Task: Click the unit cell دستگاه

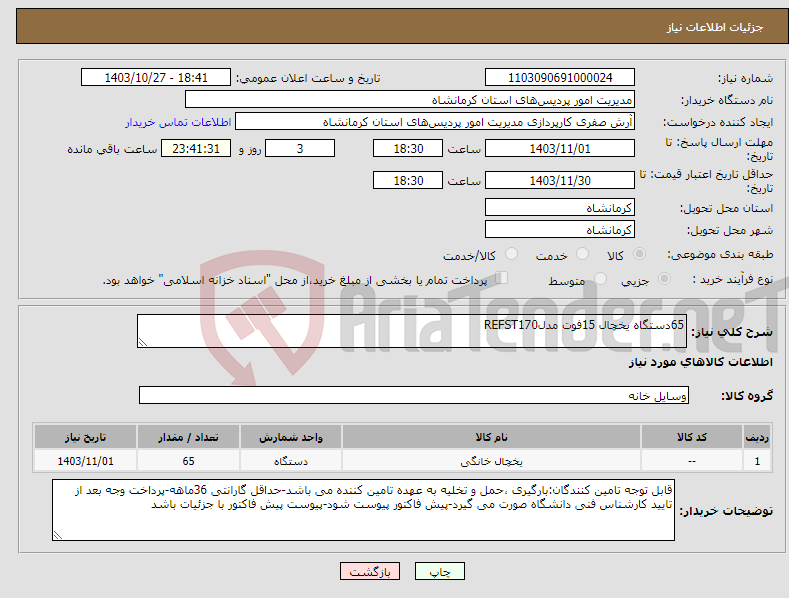Action: click(291, 461)
